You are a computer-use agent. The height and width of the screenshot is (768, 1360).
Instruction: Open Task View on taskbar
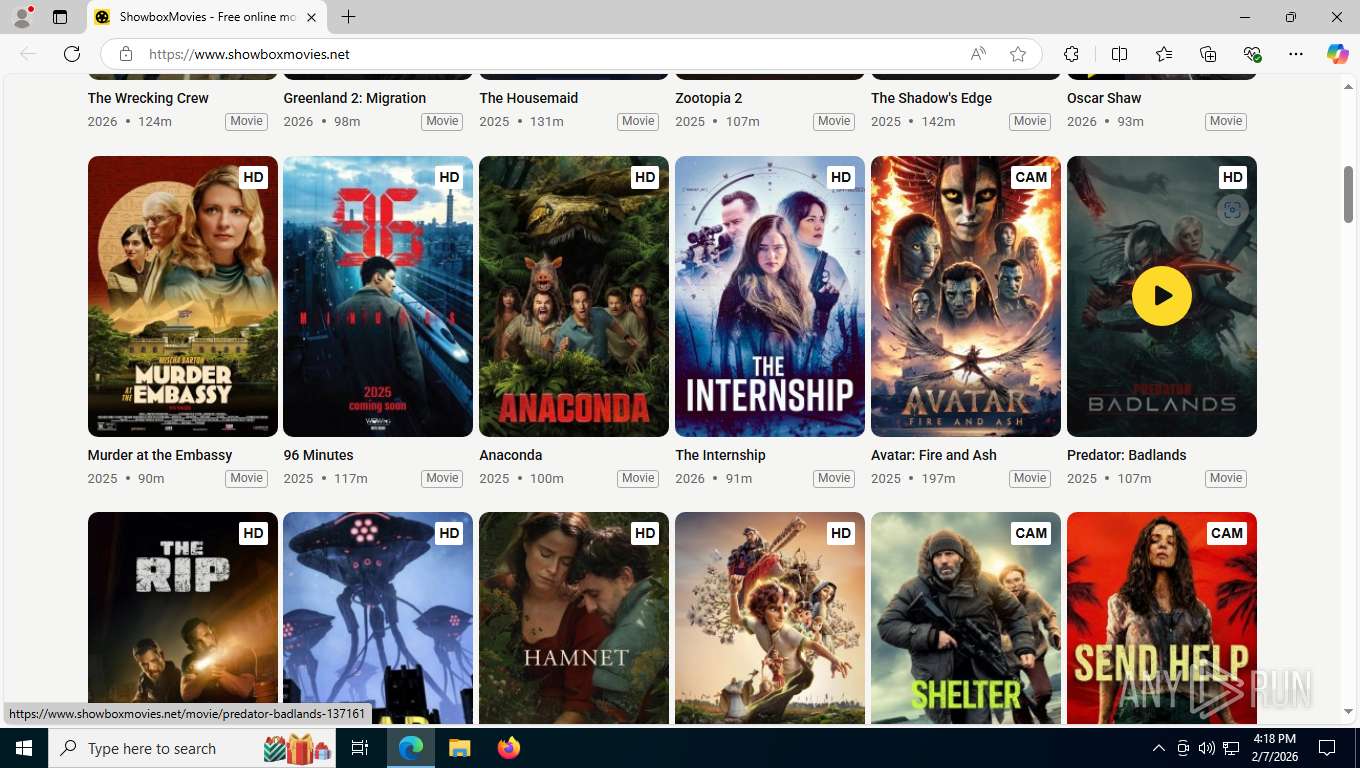click(x=360, y=748)
